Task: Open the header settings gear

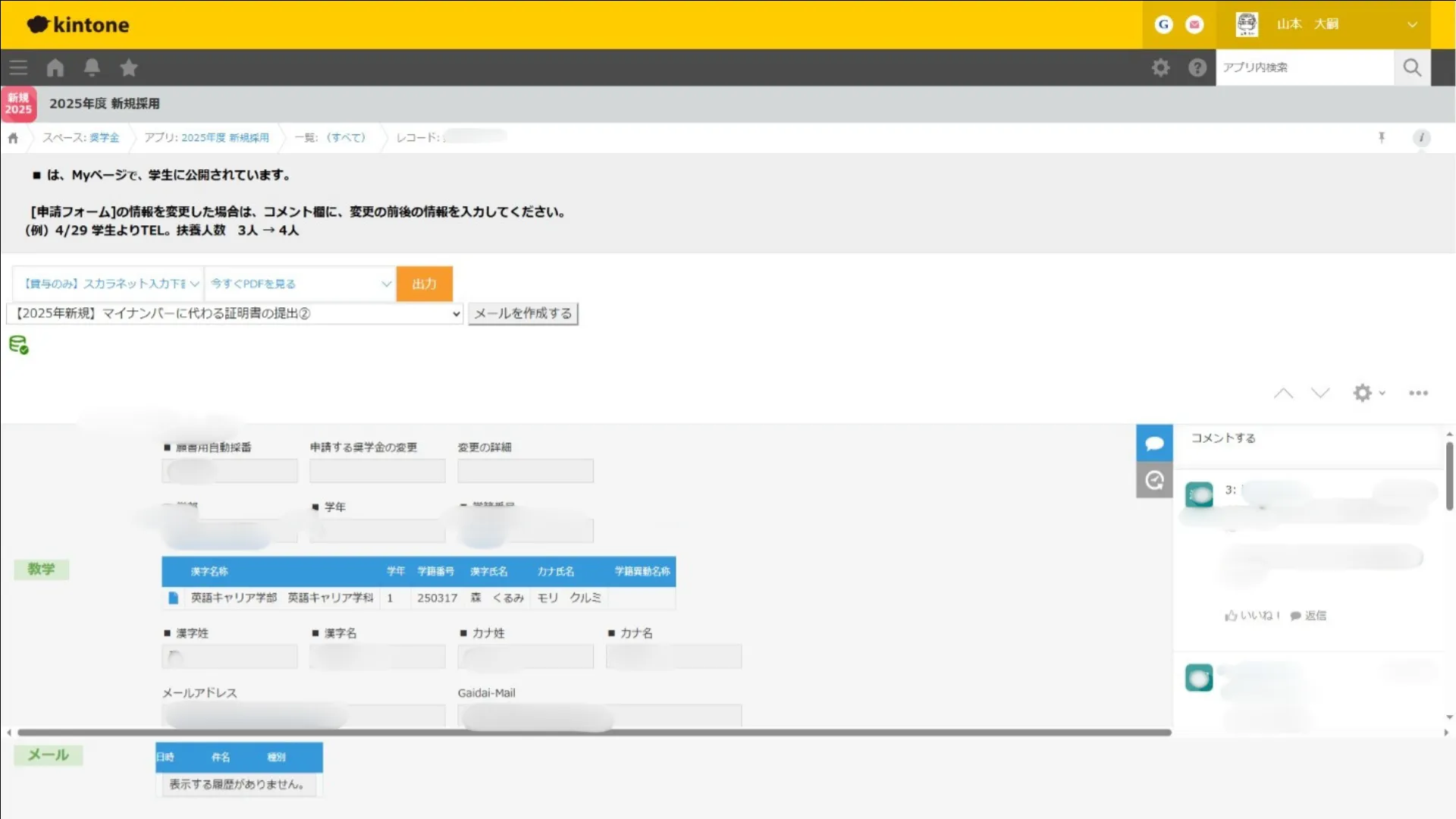Action: [x=1160, y=67]
